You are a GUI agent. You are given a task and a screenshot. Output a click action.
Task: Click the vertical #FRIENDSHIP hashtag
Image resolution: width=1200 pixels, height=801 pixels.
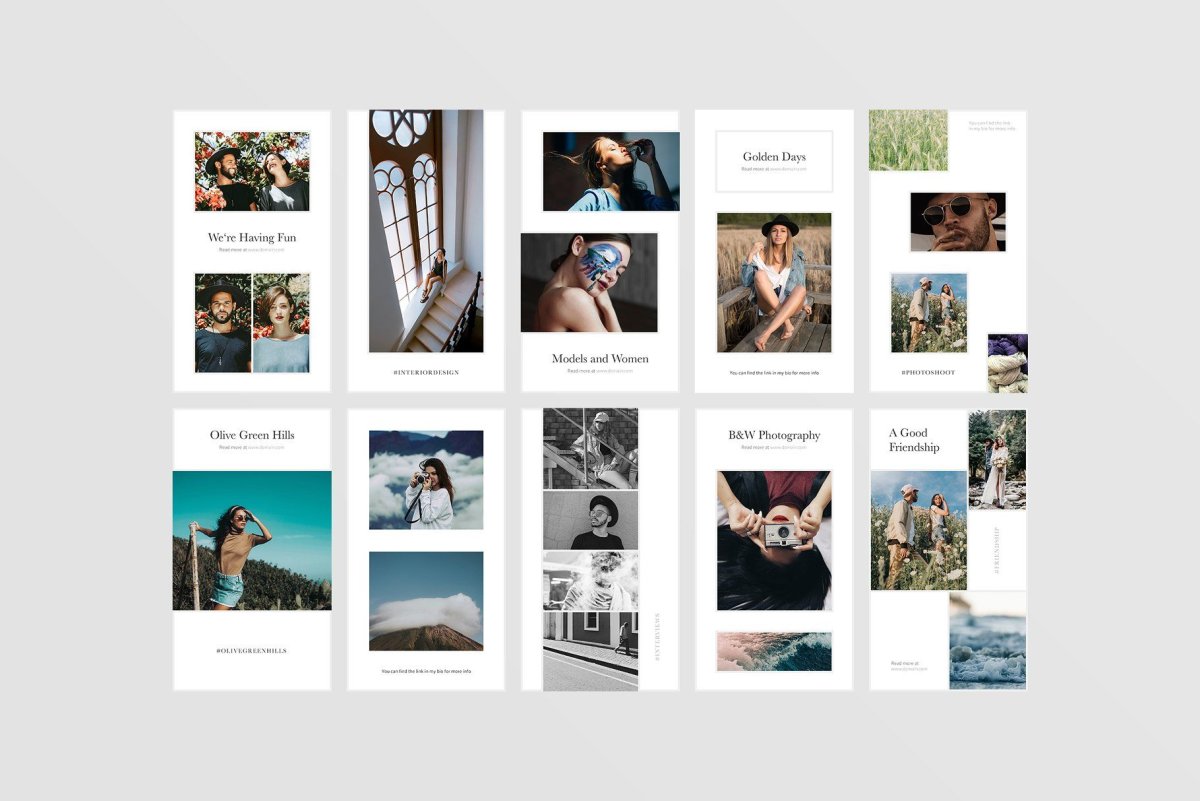[x=997, y=550]
